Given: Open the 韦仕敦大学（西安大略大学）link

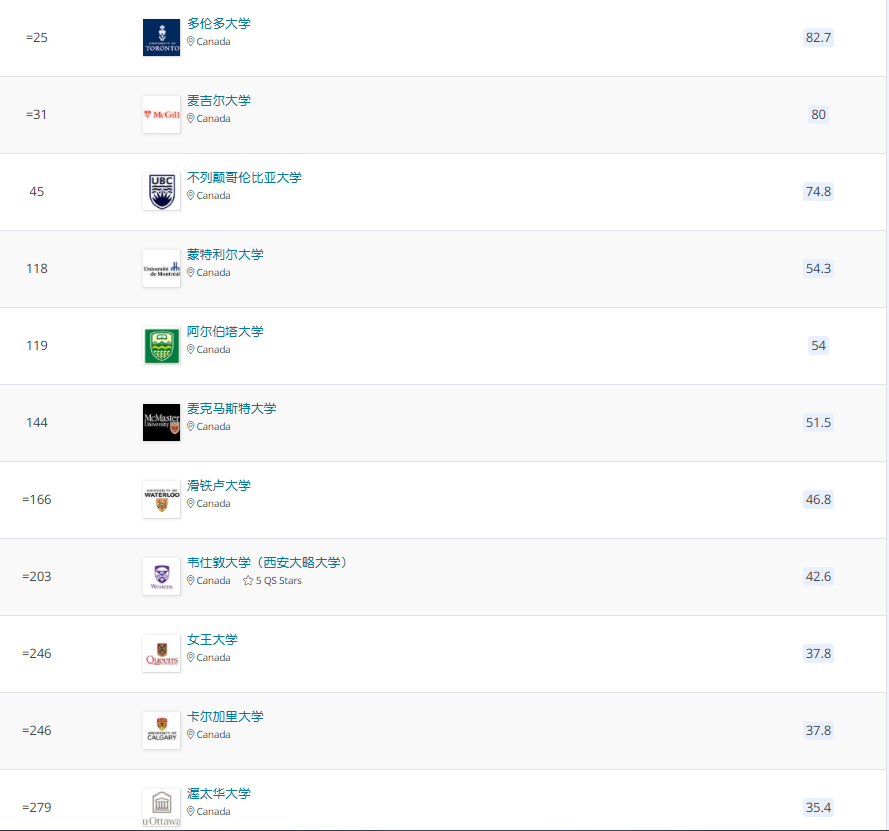Looking at the screenshot, I should [267, 563].
